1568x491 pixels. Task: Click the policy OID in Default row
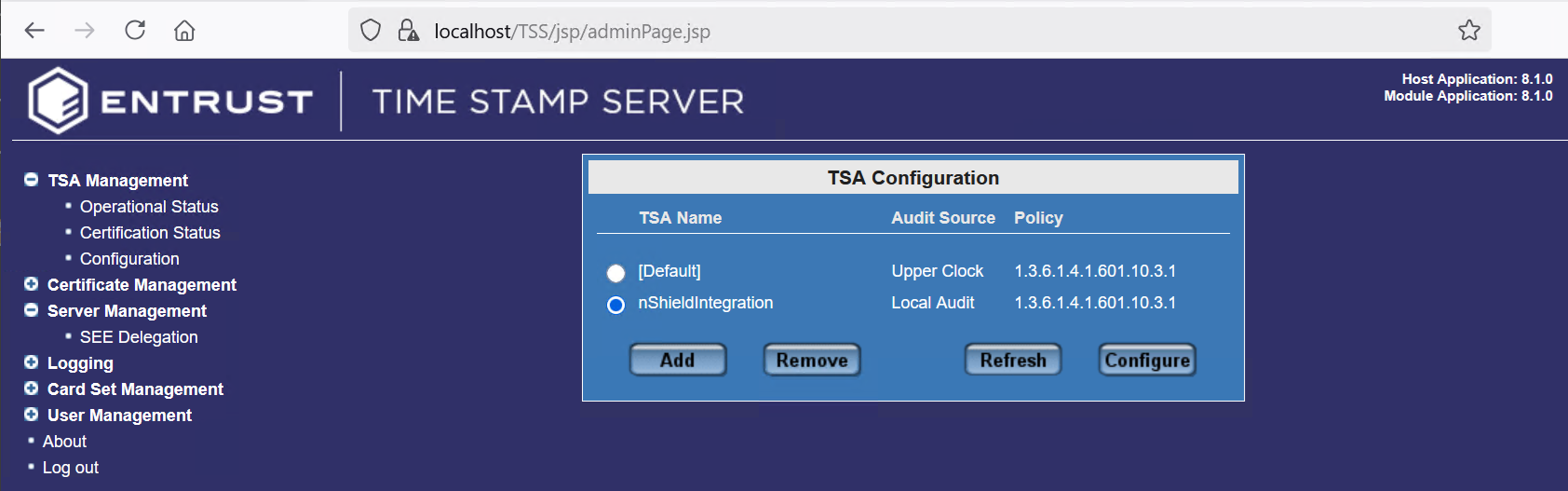[x=1095, y=271]
